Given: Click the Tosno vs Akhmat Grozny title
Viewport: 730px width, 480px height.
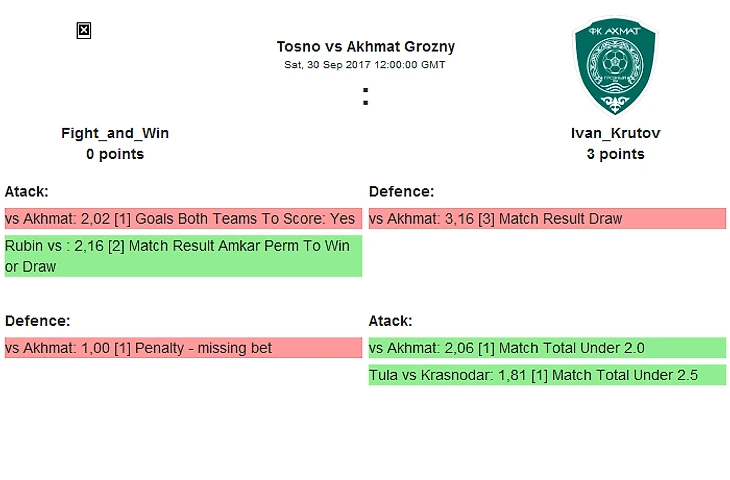Looking at the screenshot, I should tap(365, 47).
